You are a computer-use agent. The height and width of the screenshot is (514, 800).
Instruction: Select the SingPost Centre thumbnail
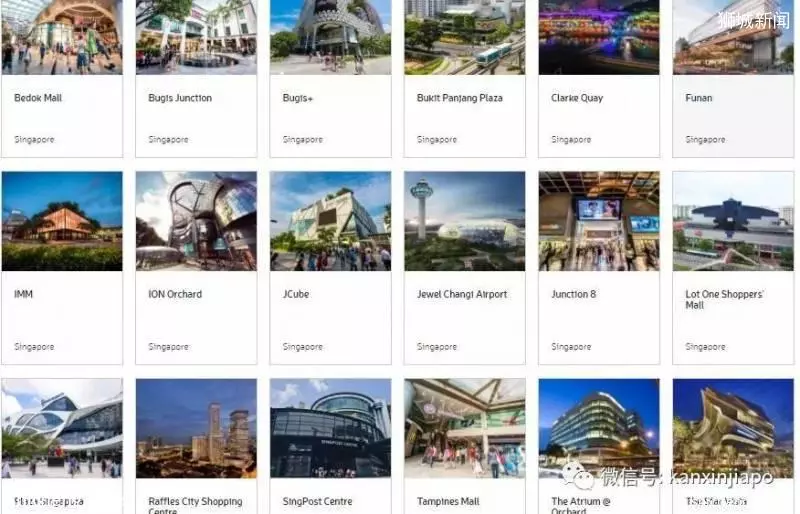tap(331, 428)
